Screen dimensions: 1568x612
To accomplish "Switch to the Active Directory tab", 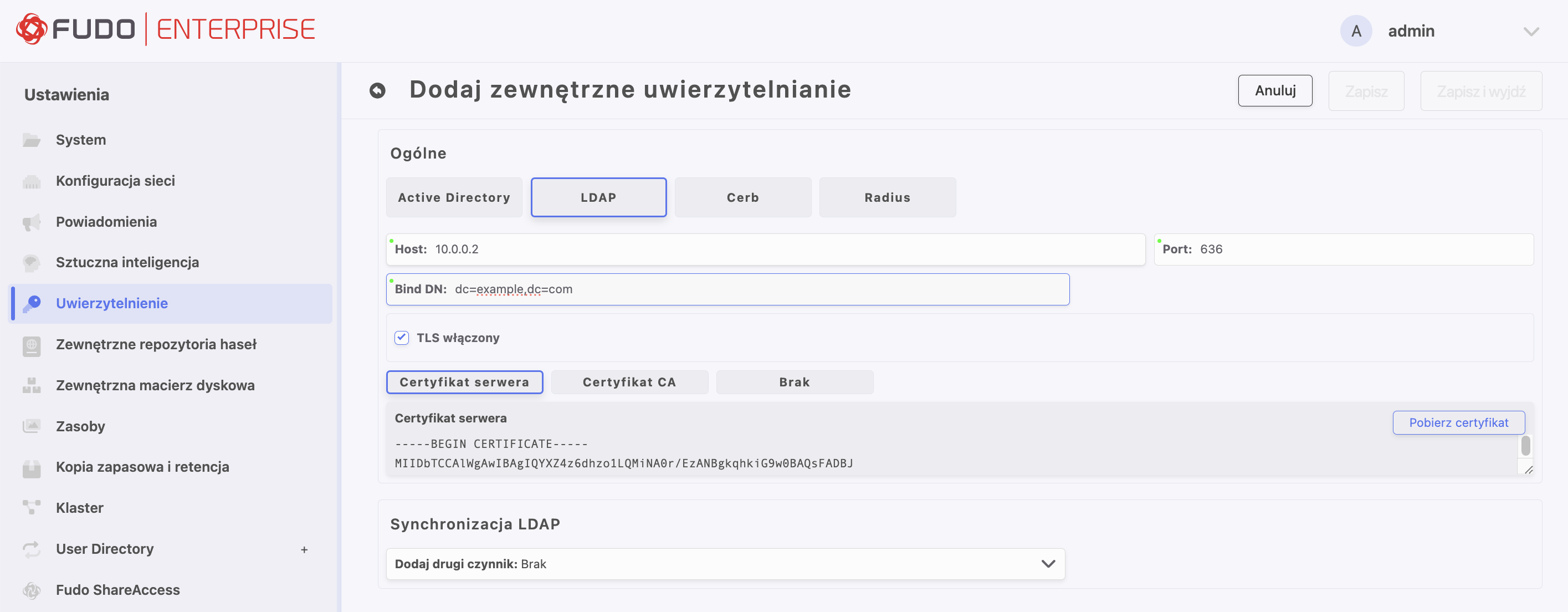I will click(x=453, y=197).
